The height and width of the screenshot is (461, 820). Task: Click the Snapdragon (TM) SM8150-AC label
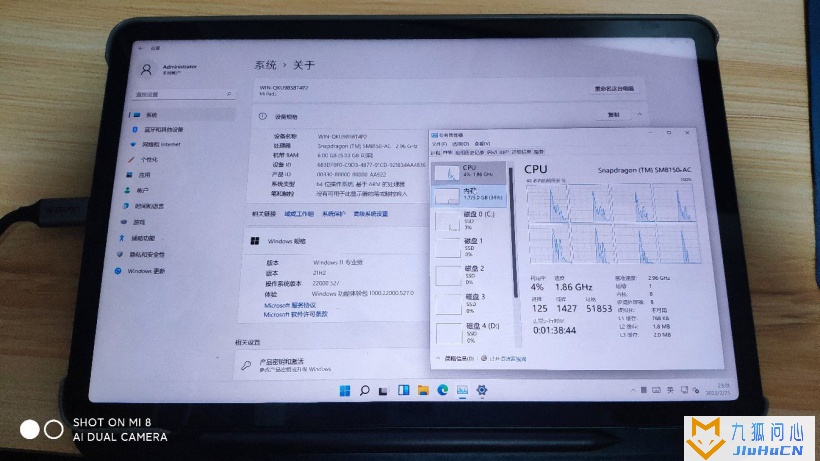pos(644,170)
